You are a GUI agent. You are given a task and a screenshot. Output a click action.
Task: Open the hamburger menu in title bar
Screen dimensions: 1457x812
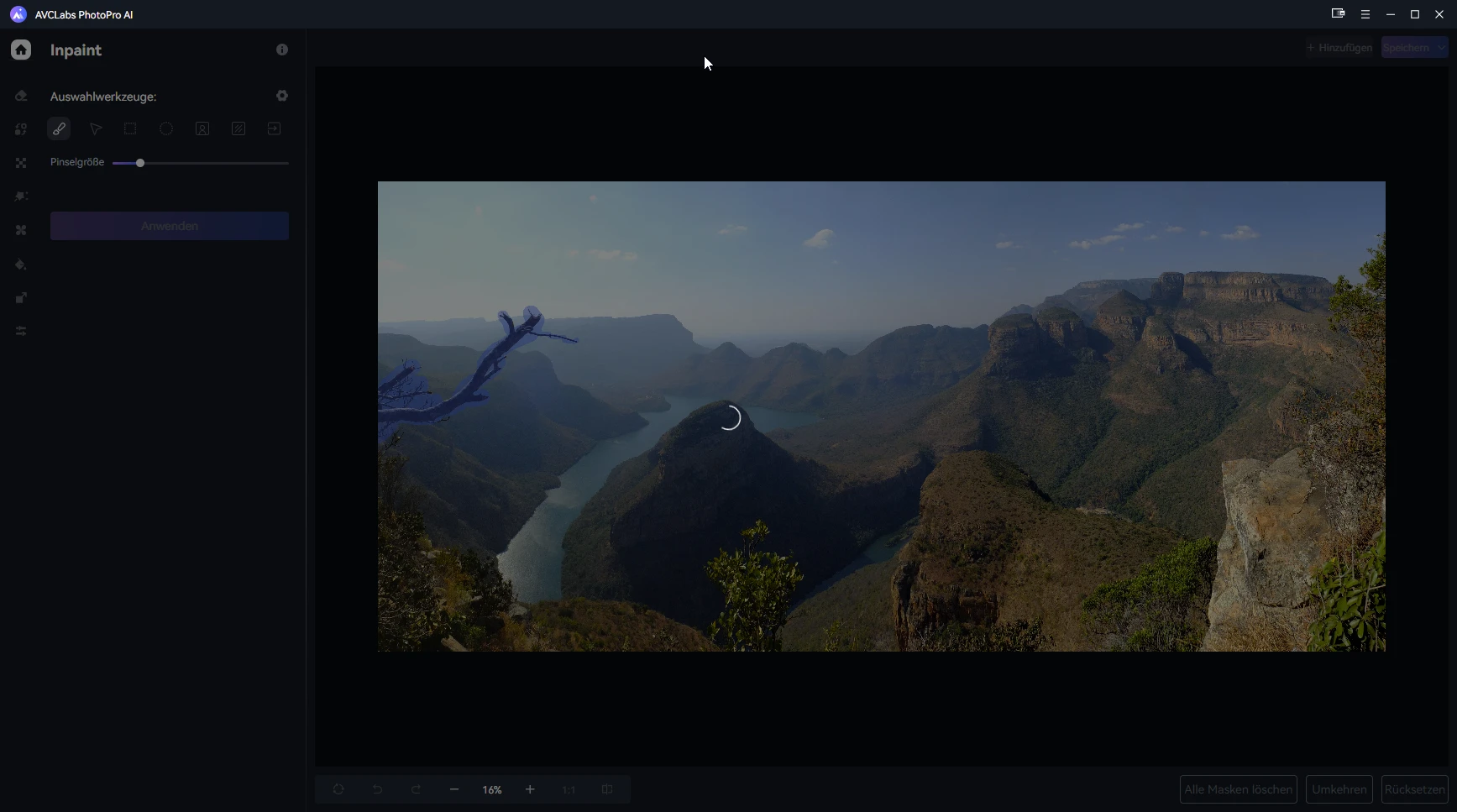click(x=1365, y=14)
